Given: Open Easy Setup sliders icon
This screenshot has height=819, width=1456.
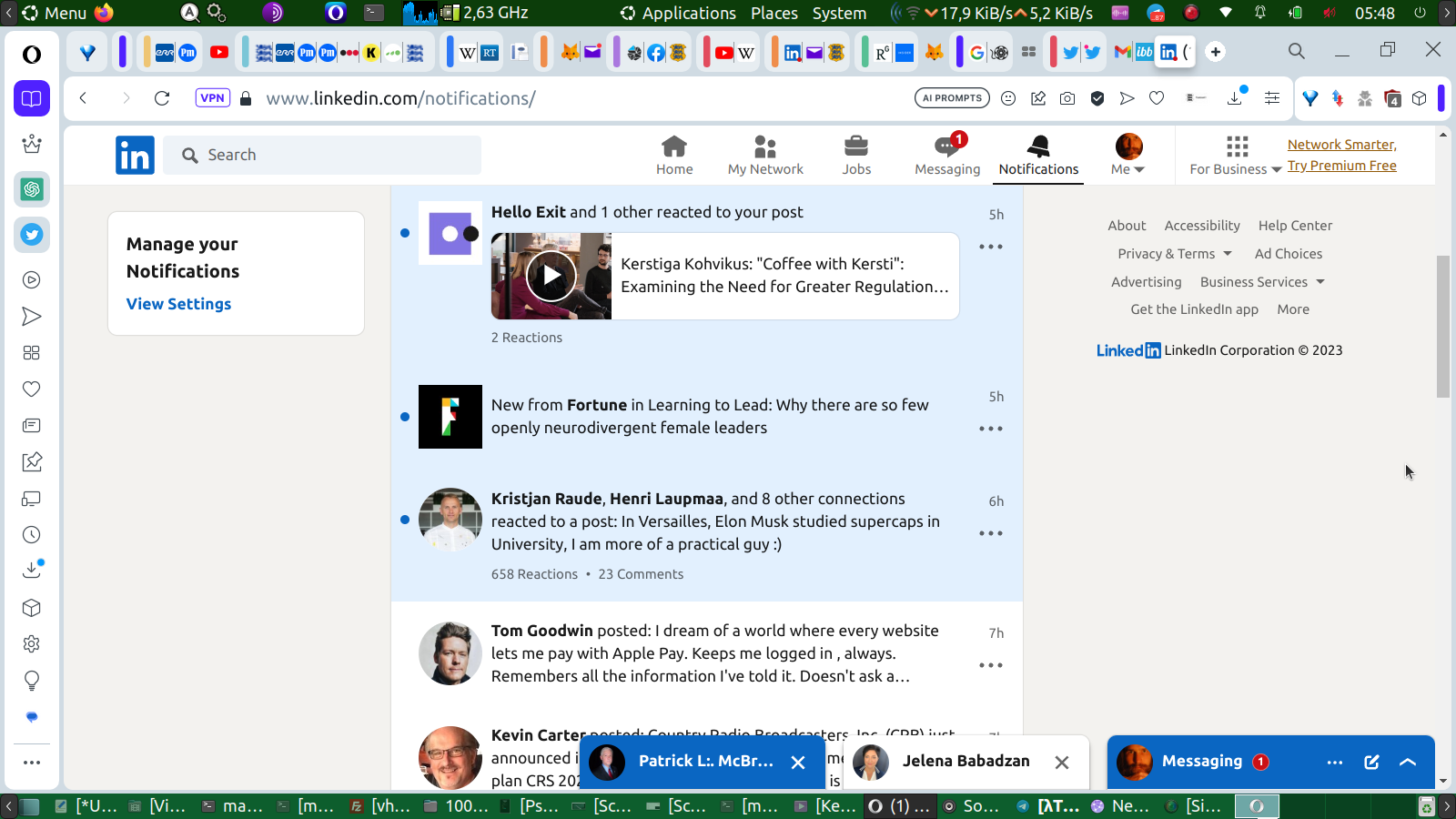Looking at the screenshot, I should click(1272, 98).
